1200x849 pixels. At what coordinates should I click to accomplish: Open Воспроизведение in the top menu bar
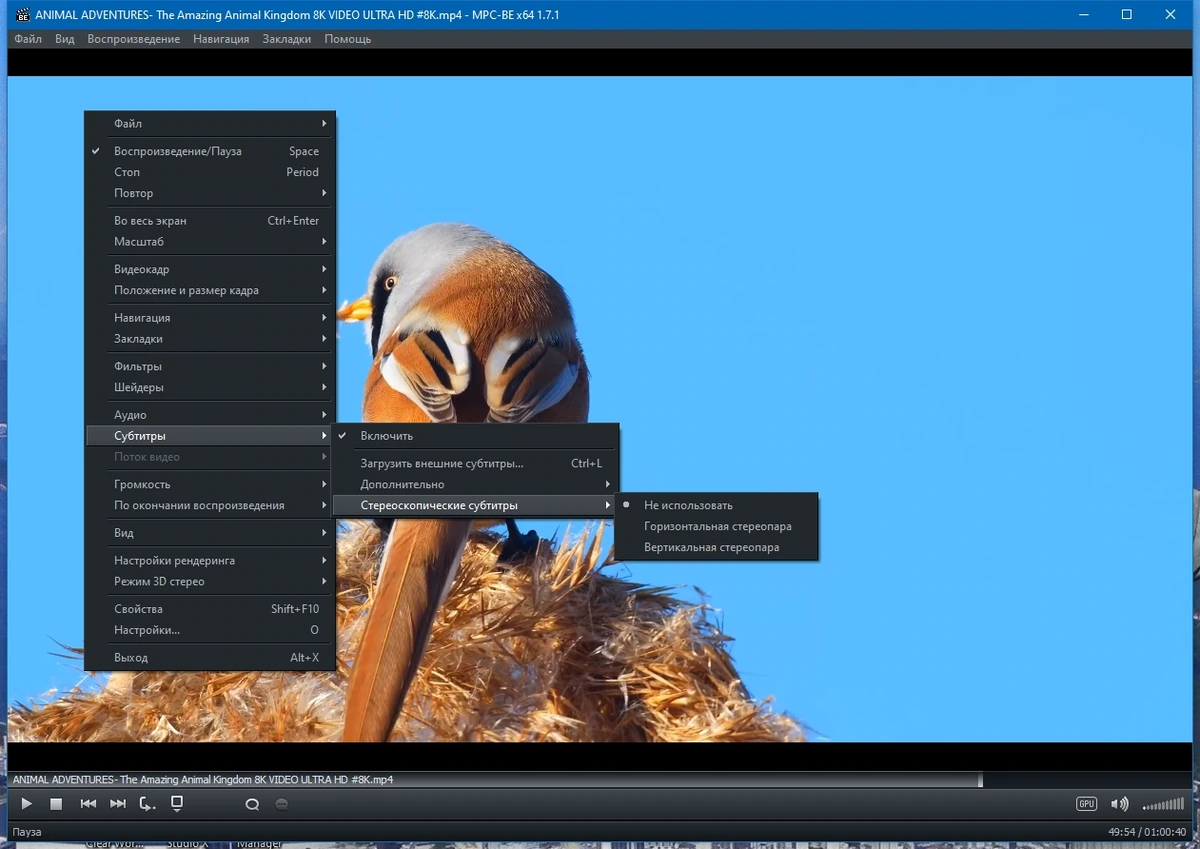(134, 39)
